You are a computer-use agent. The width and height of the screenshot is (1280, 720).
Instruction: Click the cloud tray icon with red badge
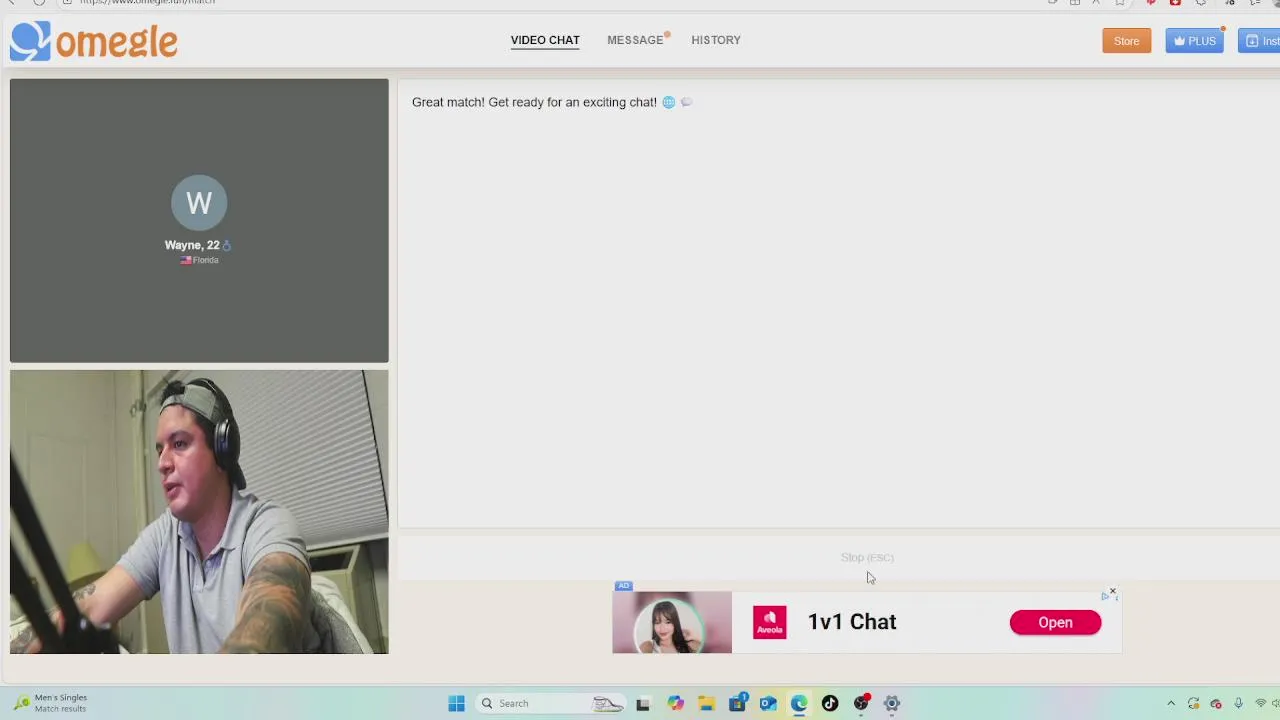tap(1216, 703)
